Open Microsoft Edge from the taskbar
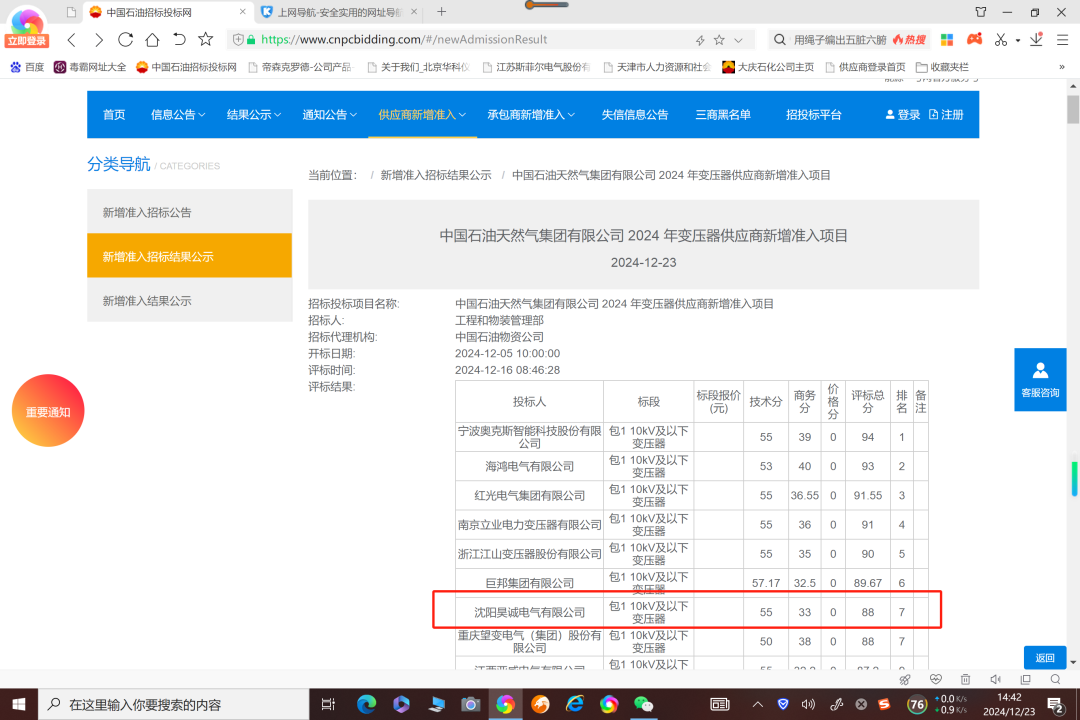Viewport: 1080px width, 720px height. [x=366, y=704]
